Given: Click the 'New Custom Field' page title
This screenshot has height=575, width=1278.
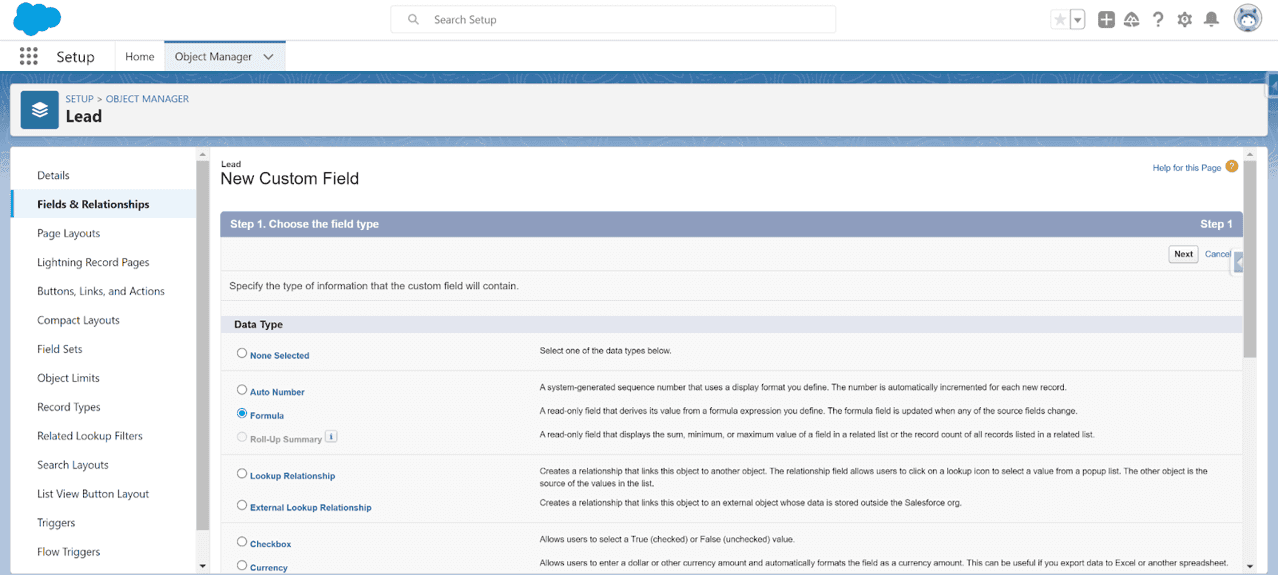Looking at the screenshot, I should [290, 179].
